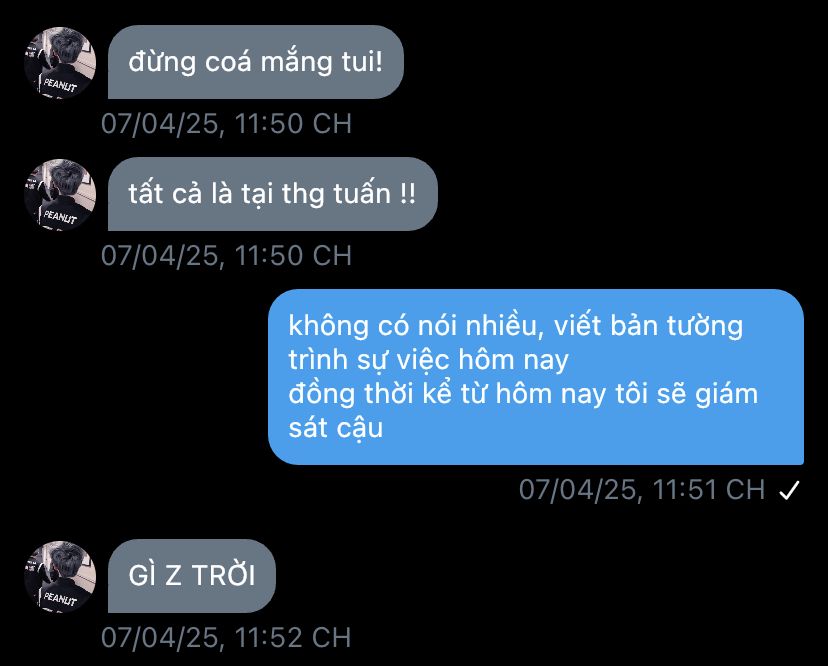
Task: Tap the "GÌ Z TRỜI" message bubble
Action: (x=192, y=576)
